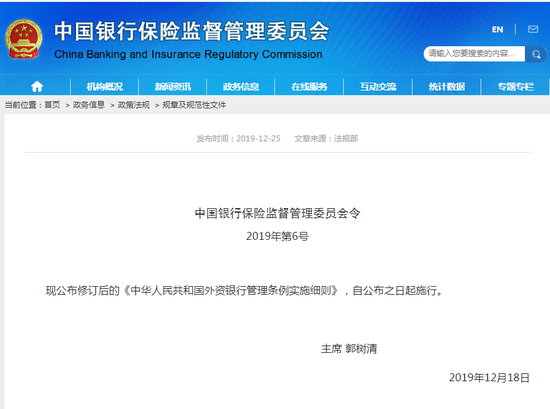Go to 首页 in breadcrumb
This screenshot has width=550, height=409.
pyautogui.click(x=52, y=105)
